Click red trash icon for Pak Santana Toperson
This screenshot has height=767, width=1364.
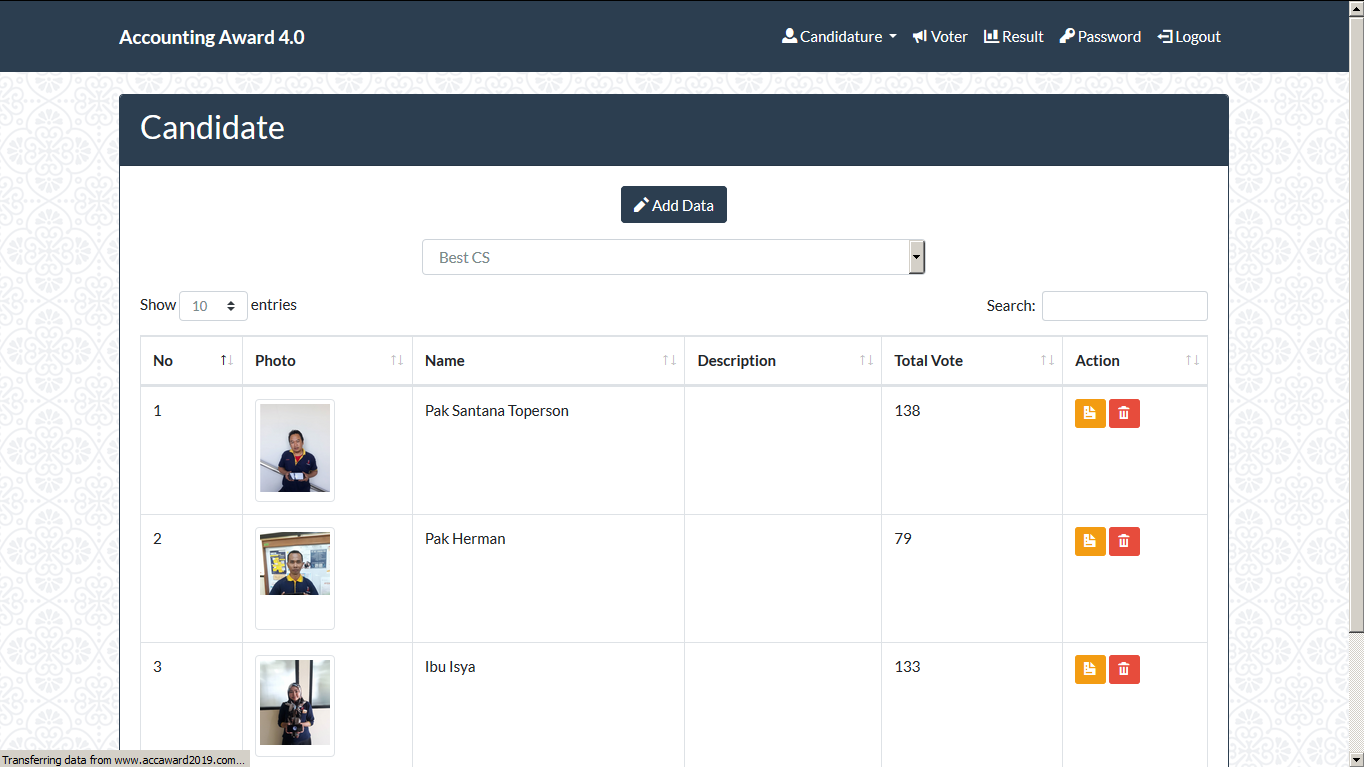1124,413
